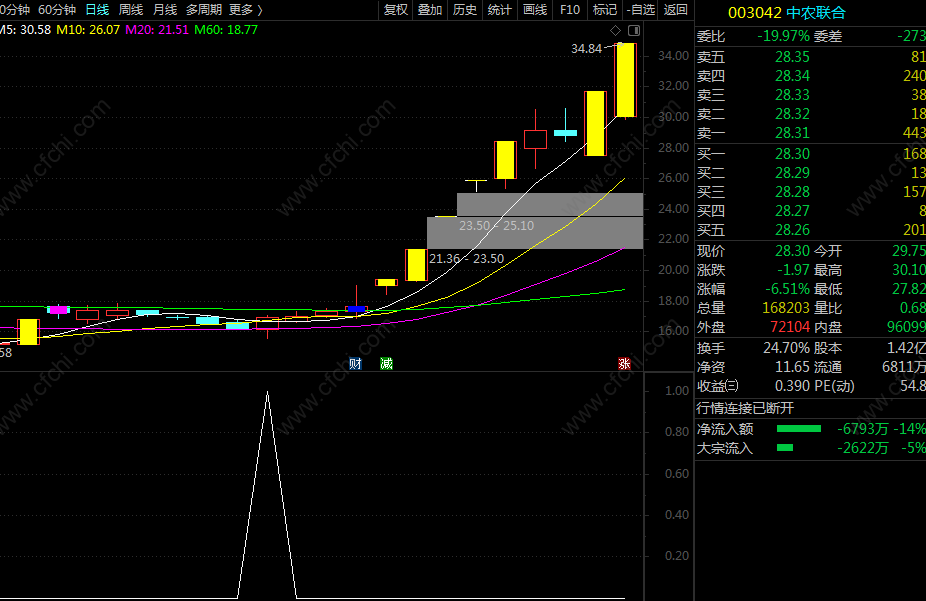The height and width of the screenshot is (601, 926).
Task: Click the peak of the indicator spike
Action: pyautogui.click(x=268, y=393)
